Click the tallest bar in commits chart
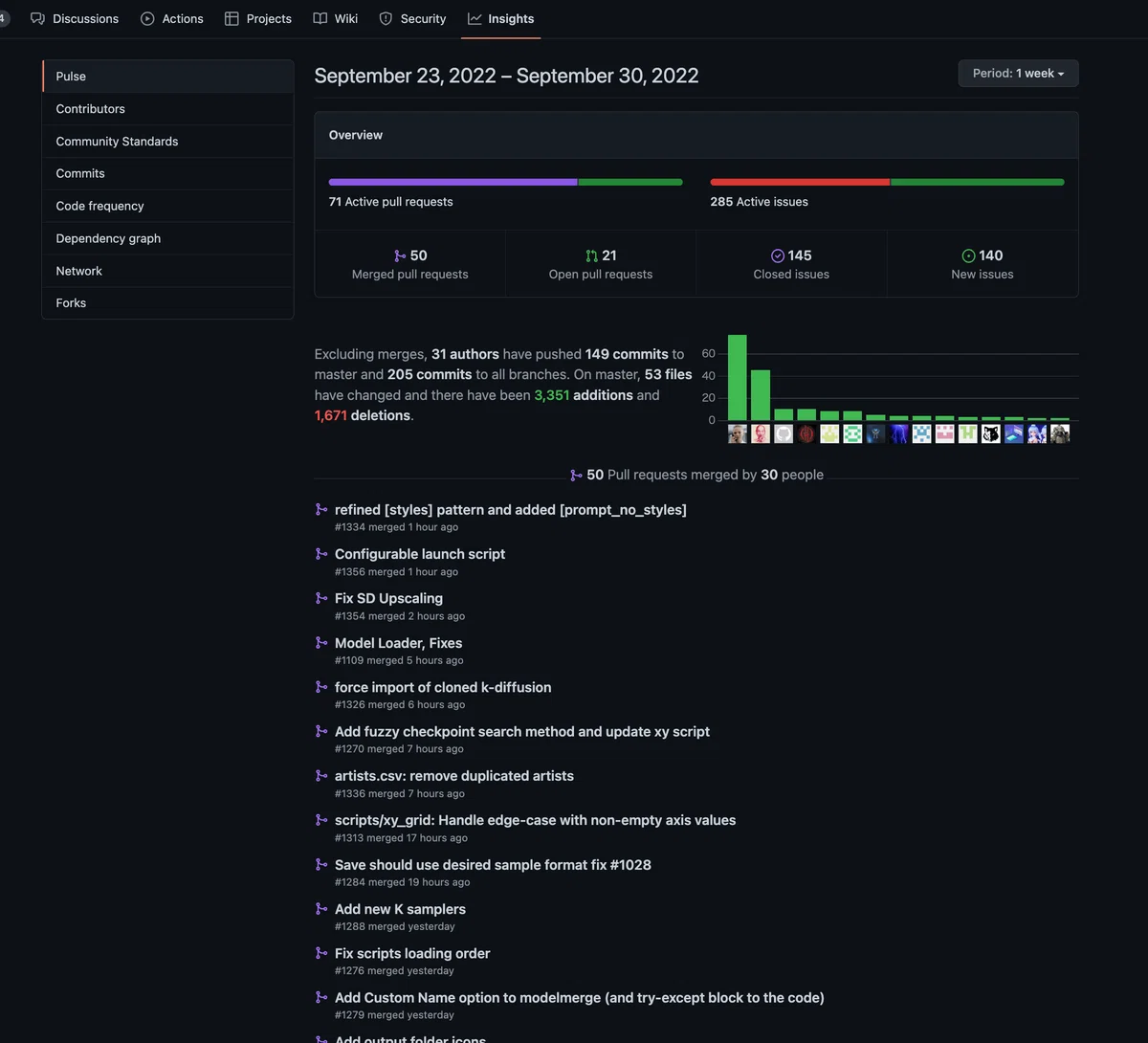Image resolution: width=1148 pixels, height=1043 pixels. (738, 378)
